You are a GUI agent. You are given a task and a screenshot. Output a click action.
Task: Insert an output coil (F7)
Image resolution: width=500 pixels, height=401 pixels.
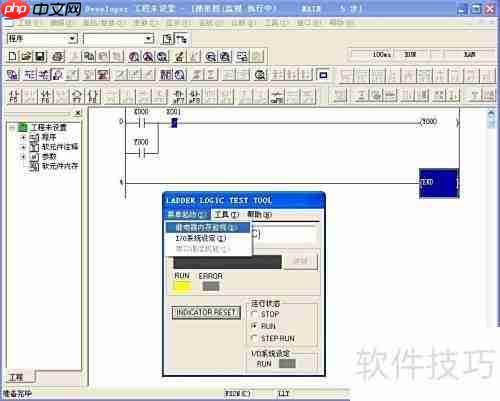pos(77,96)
